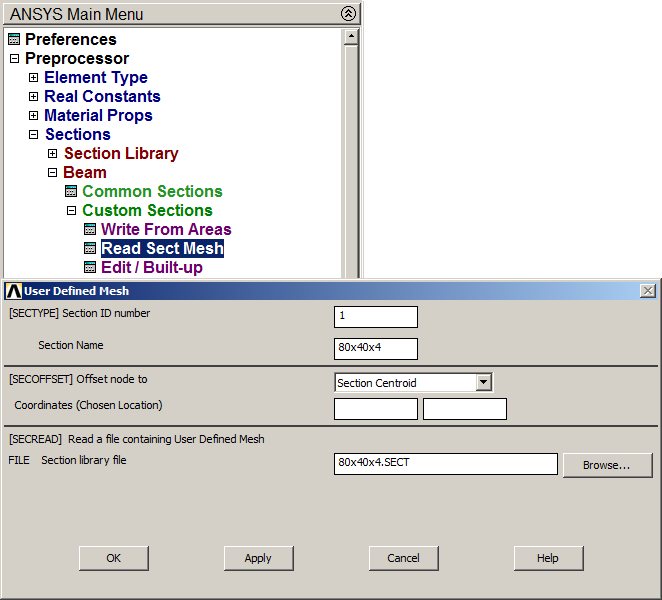Viewport: 662px width, 600px height.
Task: Select Write From Areas menu item
Action: tap(166, 230)
